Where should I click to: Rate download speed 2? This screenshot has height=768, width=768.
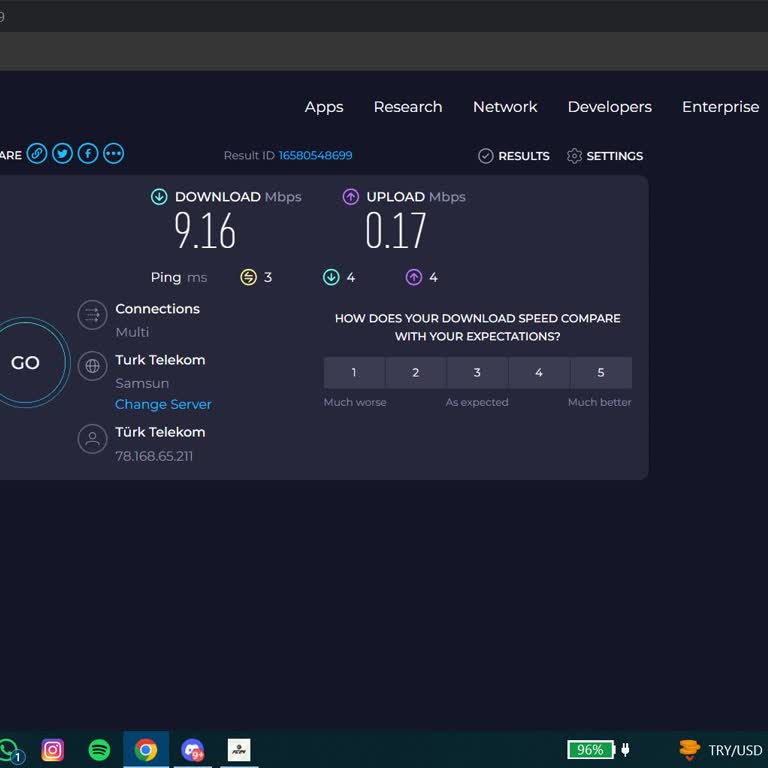415,373
